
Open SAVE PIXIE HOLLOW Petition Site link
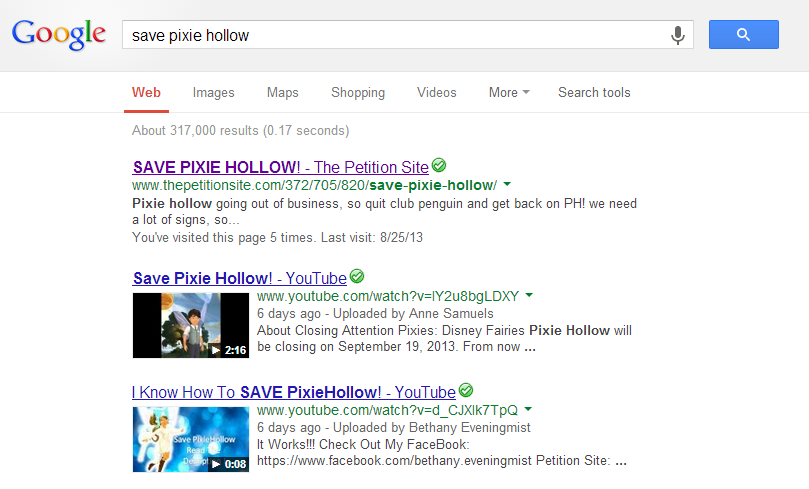point(280,167)
